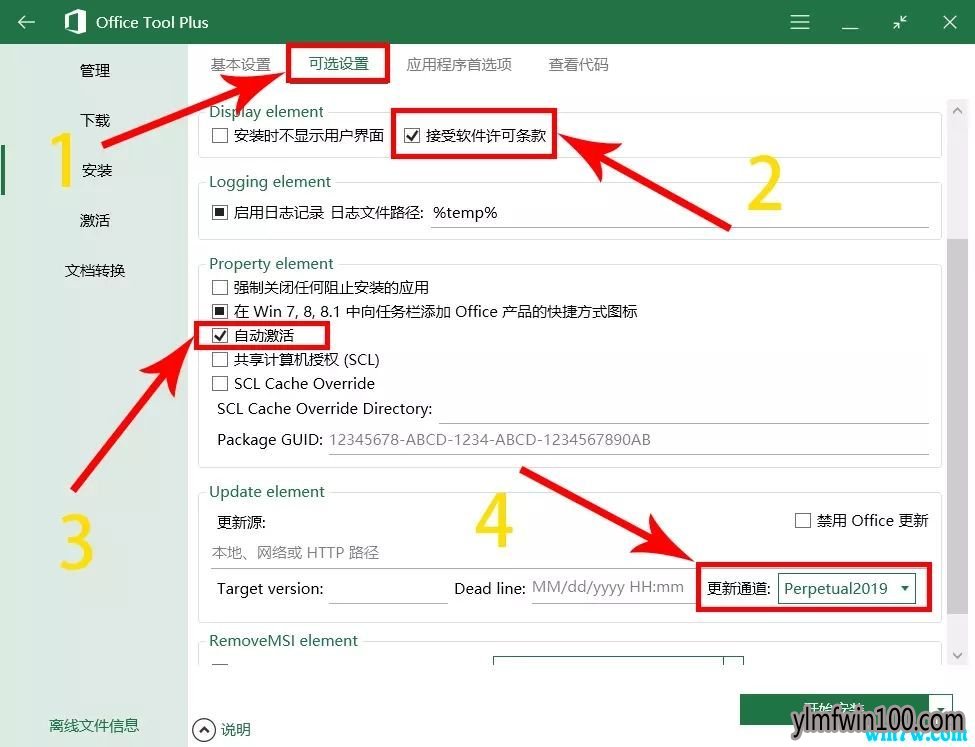Open 文档转换 in the sidebar

(95, 271)
